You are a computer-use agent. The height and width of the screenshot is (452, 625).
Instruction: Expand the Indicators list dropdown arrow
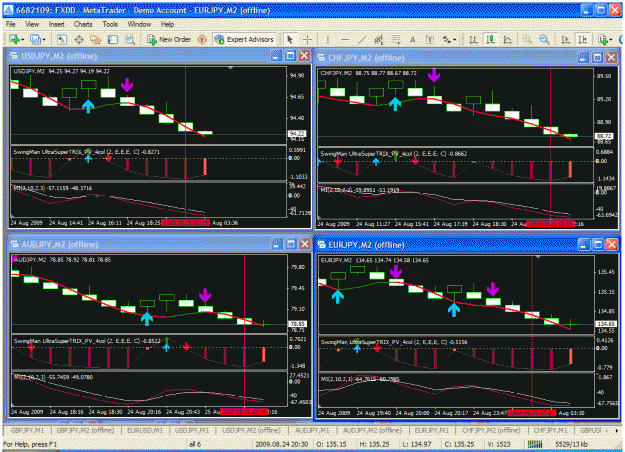[611, 40]
